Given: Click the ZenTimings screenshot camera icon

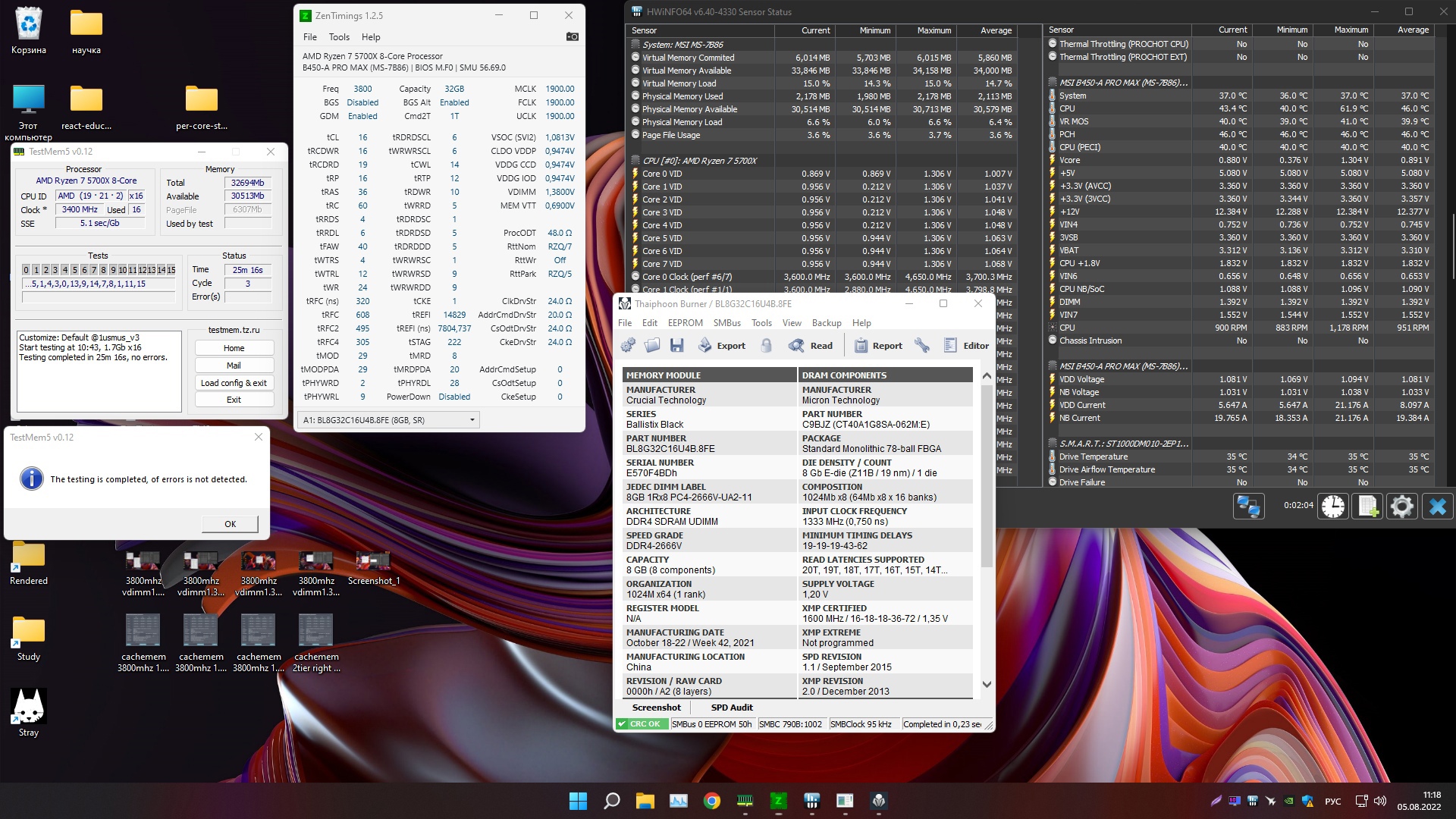Looking at the screenshot, I should (573, 36).
